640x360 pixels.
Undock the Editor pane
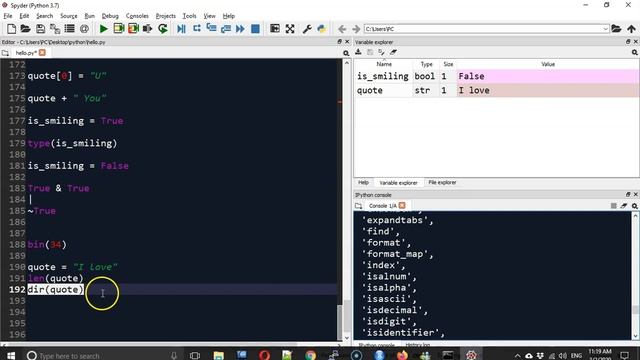point(339,42)
